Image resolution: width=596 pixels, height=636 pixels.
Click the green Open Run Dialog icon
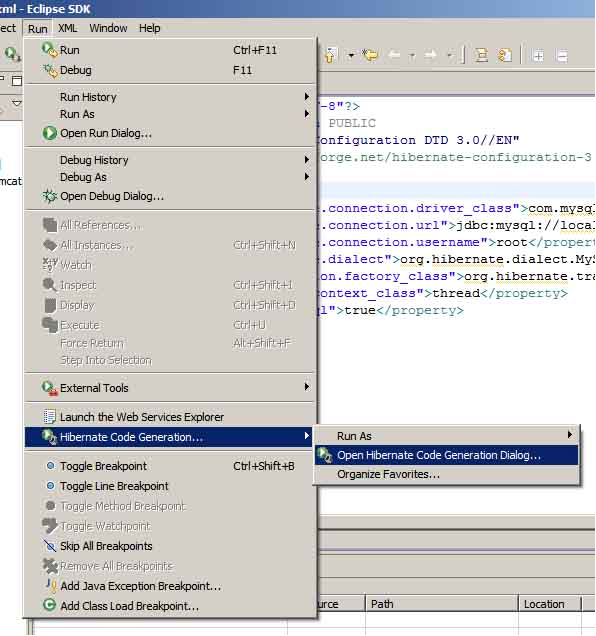[49, 133]
